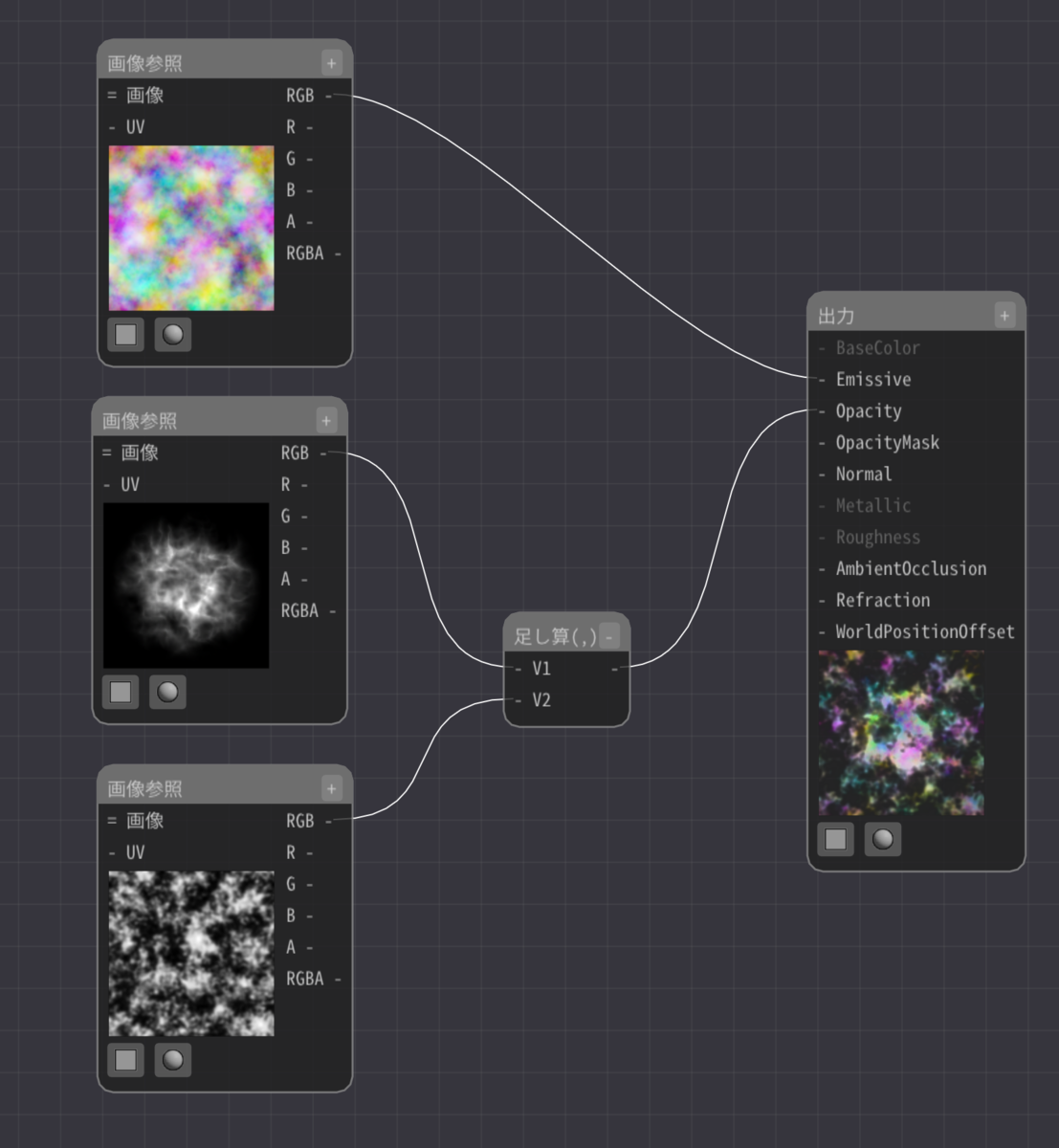Click the Emissive input on 出力 node
The height and width of the screenshot is (1148, 1059).
pos(866,379)
